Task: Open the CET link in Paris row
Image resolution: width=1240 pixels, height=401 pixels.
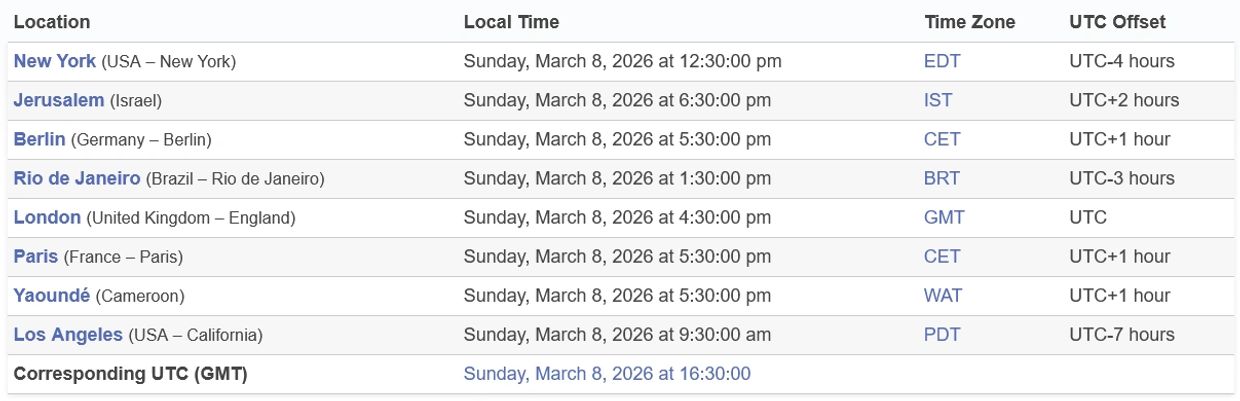Action: pyautogui.click(x=942, y=256)
